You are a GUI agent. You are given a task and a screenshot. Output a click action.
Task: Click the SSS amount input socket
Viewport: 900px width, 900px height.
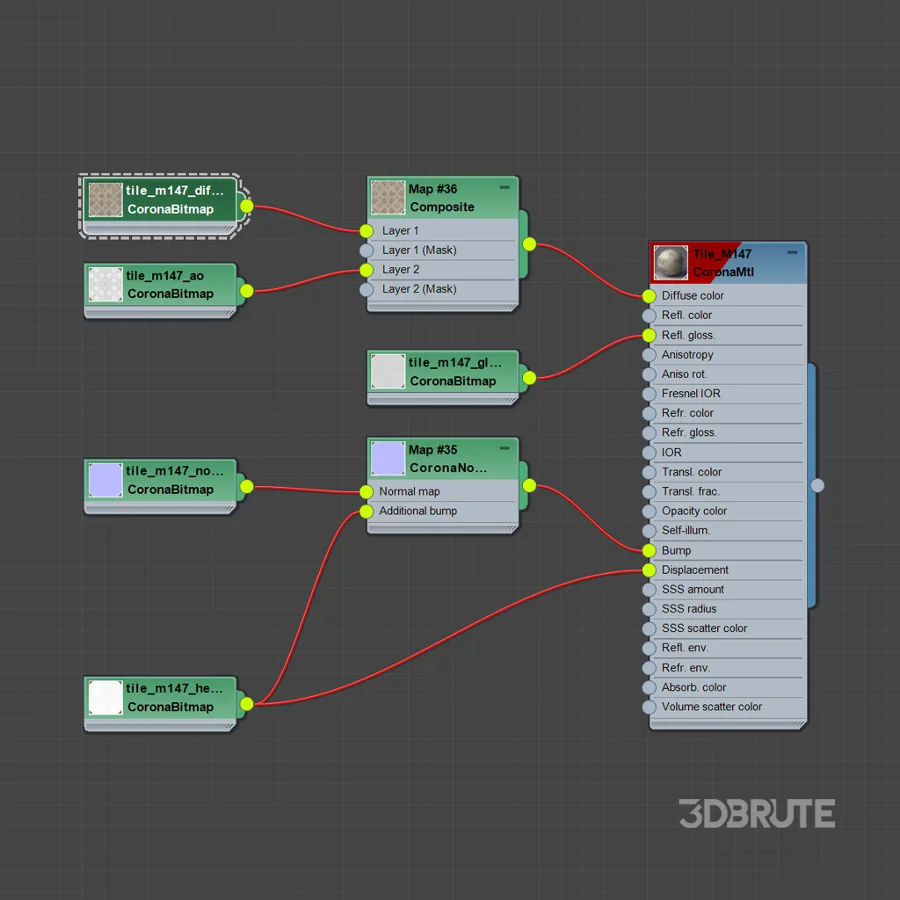pyautogui.click(x=649, y=589)
